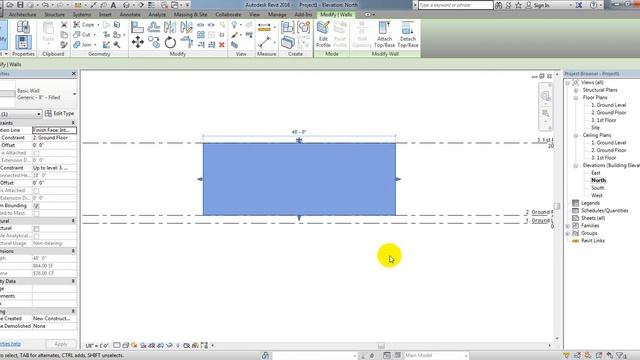This screenshot has height=360, width=640.
Task: Click the vertical scrollbar thumb of the view
Action: click(x=557, y=206)
